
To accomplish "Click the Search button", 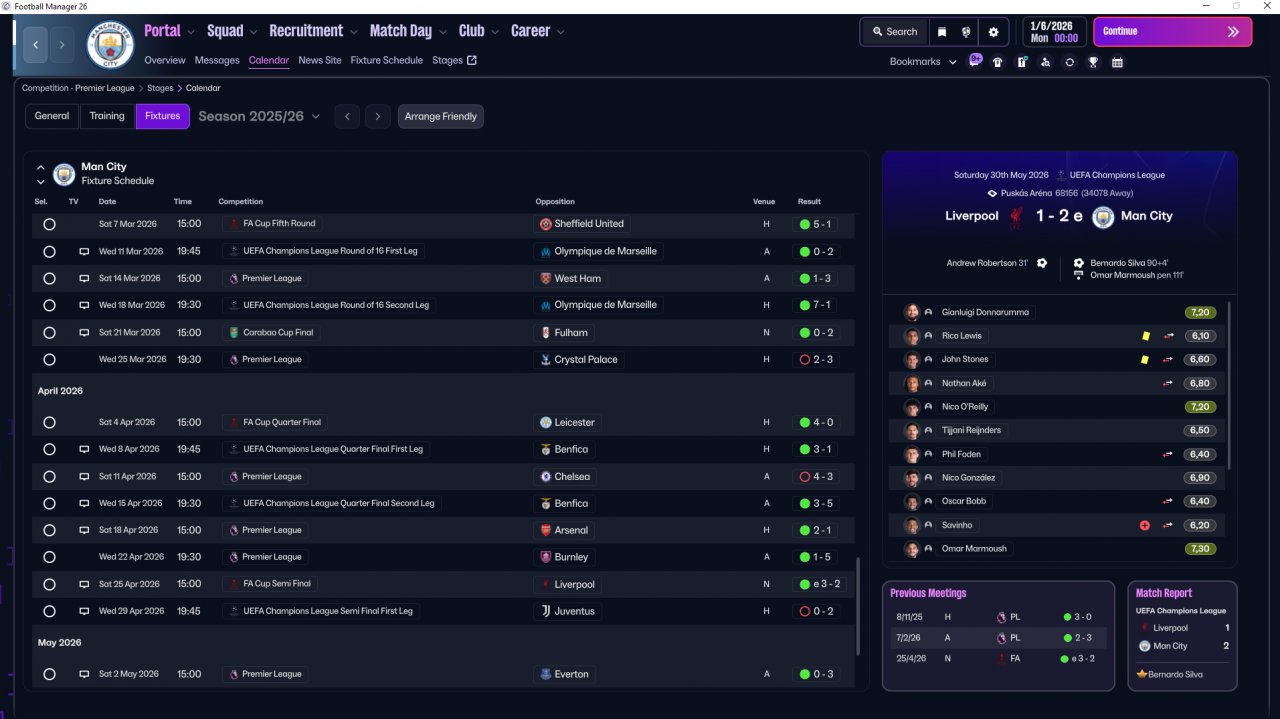I will (x=893, y=32).
